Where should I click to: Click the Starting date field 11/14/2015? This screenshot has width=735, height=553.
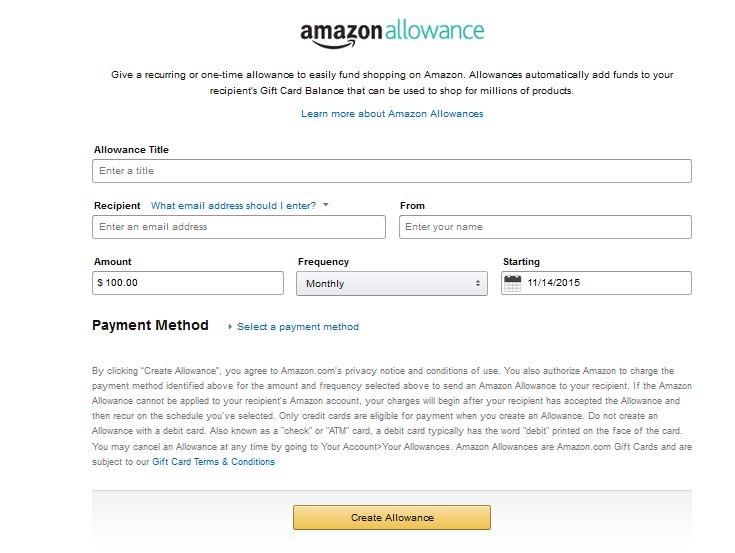605,283
